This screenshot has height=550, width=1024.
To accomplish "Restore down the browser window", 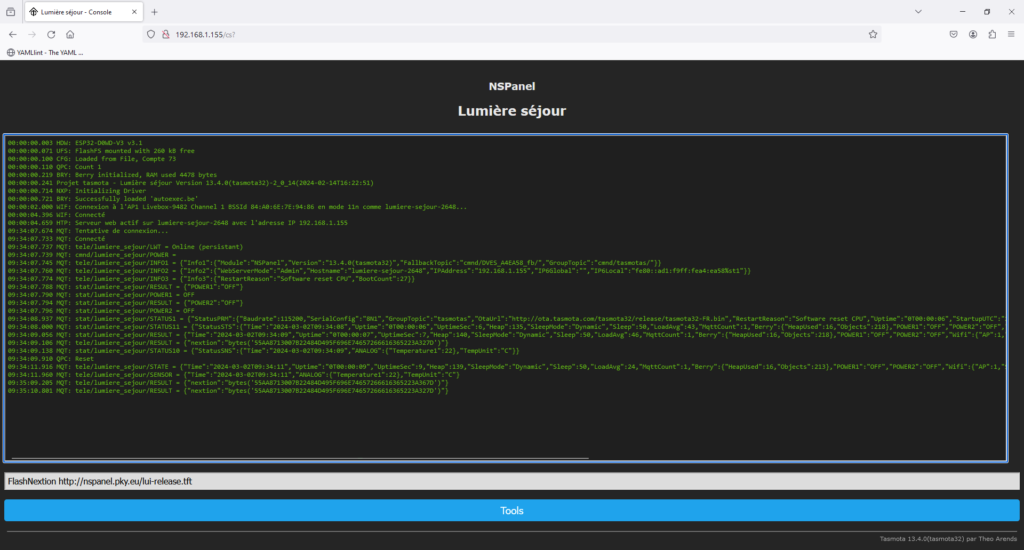I will (x=987, y=12).
